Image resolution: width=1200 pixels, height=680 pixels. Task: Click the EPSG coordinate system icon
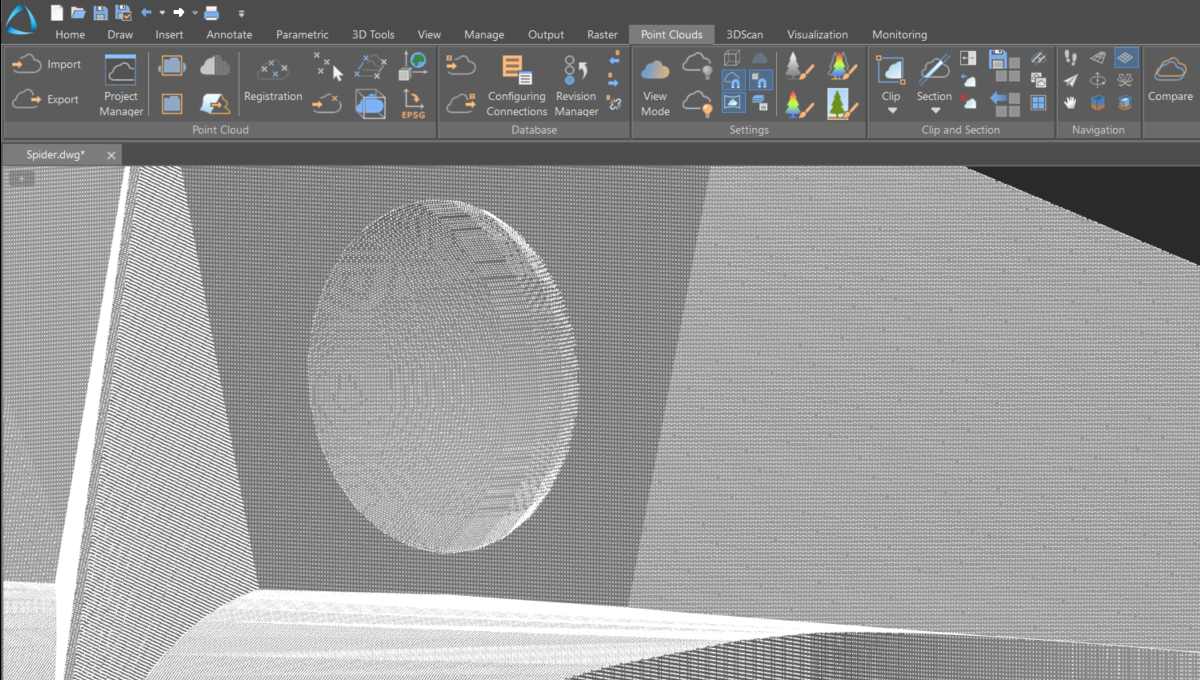pyautogui.click(x=412, y=102)
